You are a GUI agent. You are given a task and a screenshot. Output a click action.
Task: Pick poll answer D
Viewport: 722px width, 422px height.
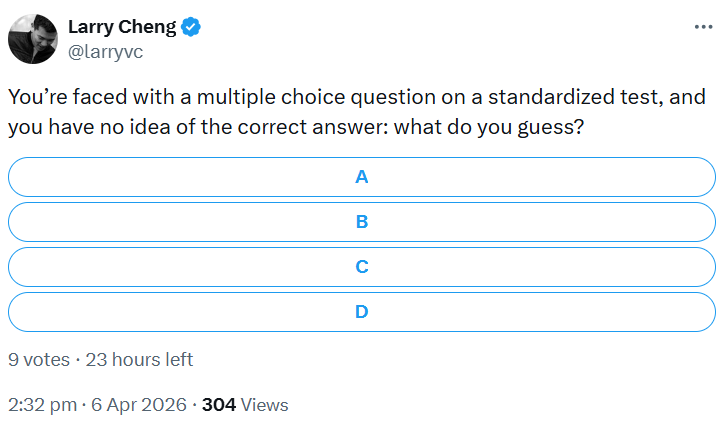(362, 311)
